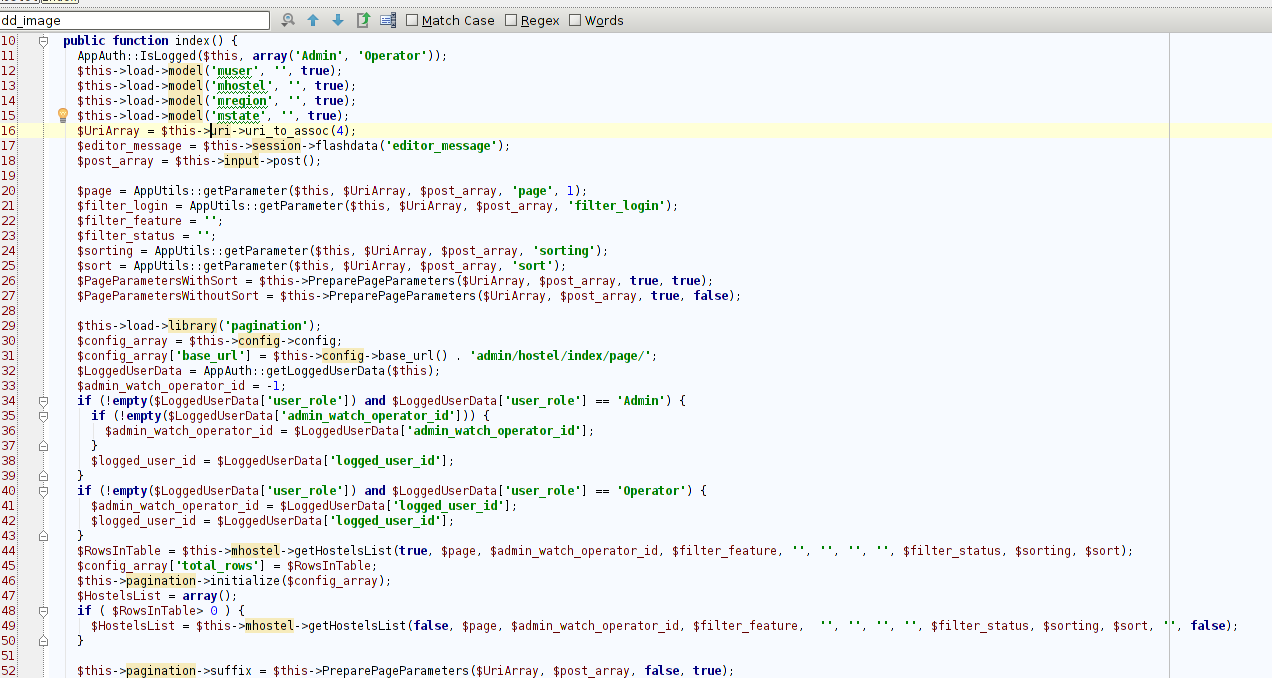Image resolution: width=1272 pixels, height=678 pixels.
Task: Collapse the Operator if-block fold on line 40
Action: click(x=43, y=491)
